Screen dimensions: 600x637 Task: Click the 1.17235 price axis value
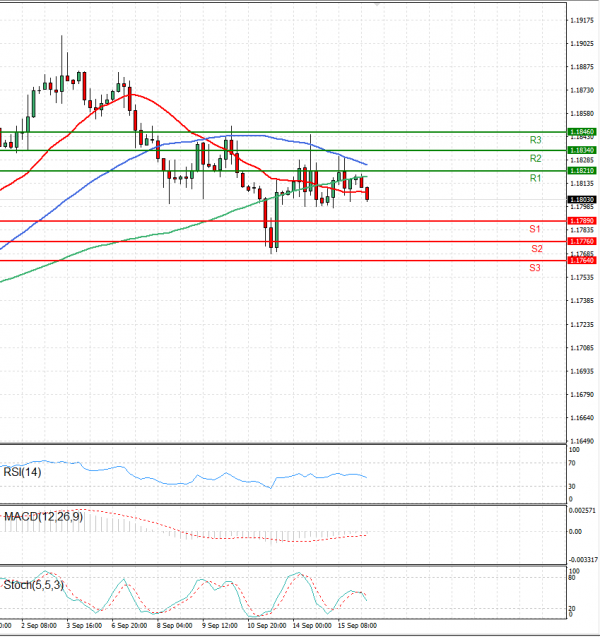582,325
